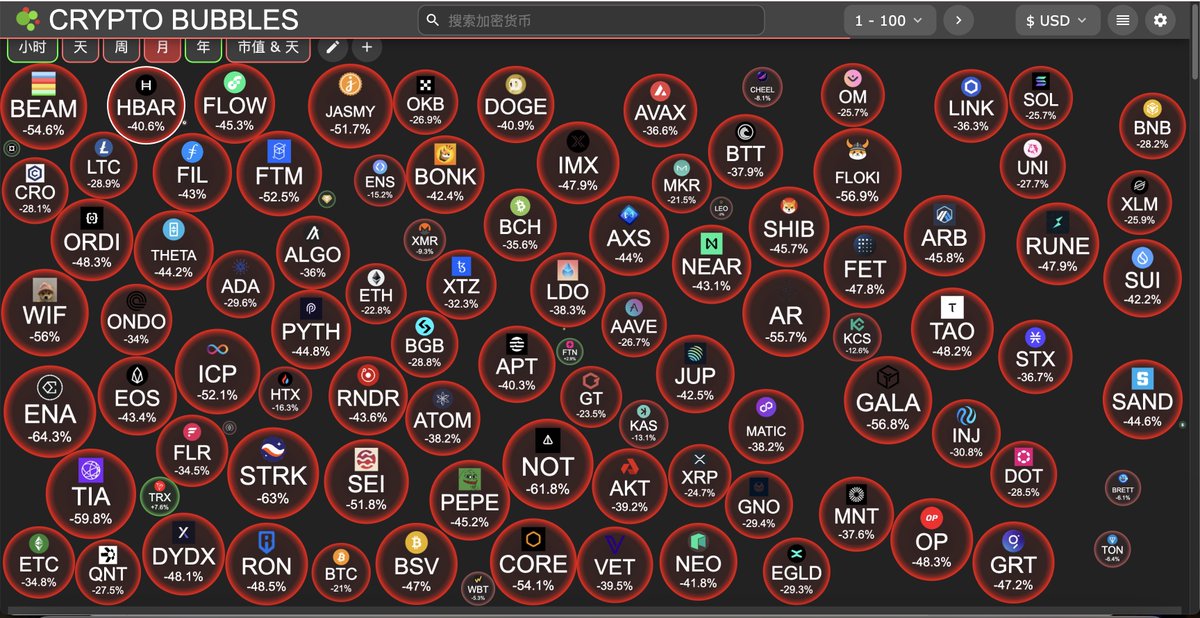1200x618 pixels.
Task: Add new chart with plus icon
Action: click(367, 47)
